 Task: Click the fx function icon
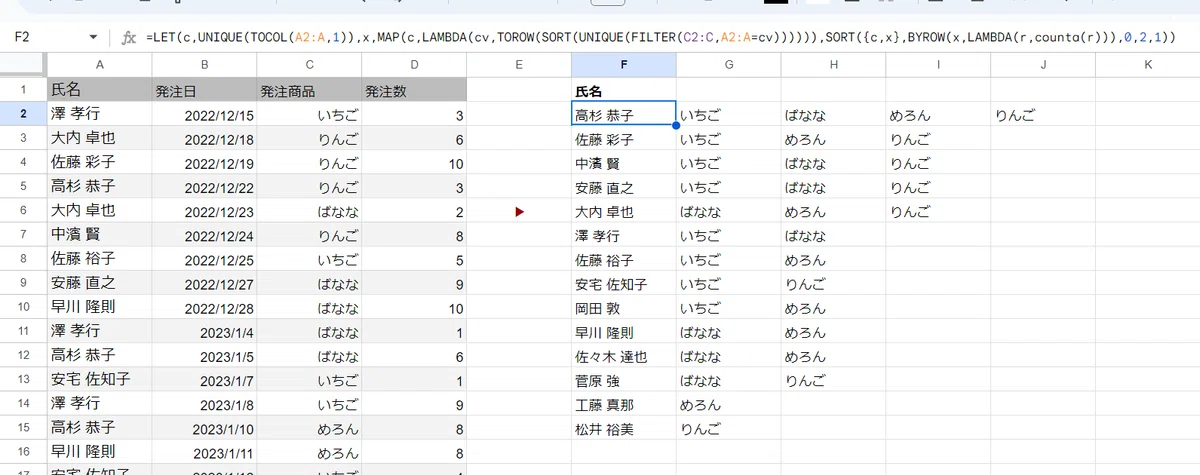click(x=128, y=38)
